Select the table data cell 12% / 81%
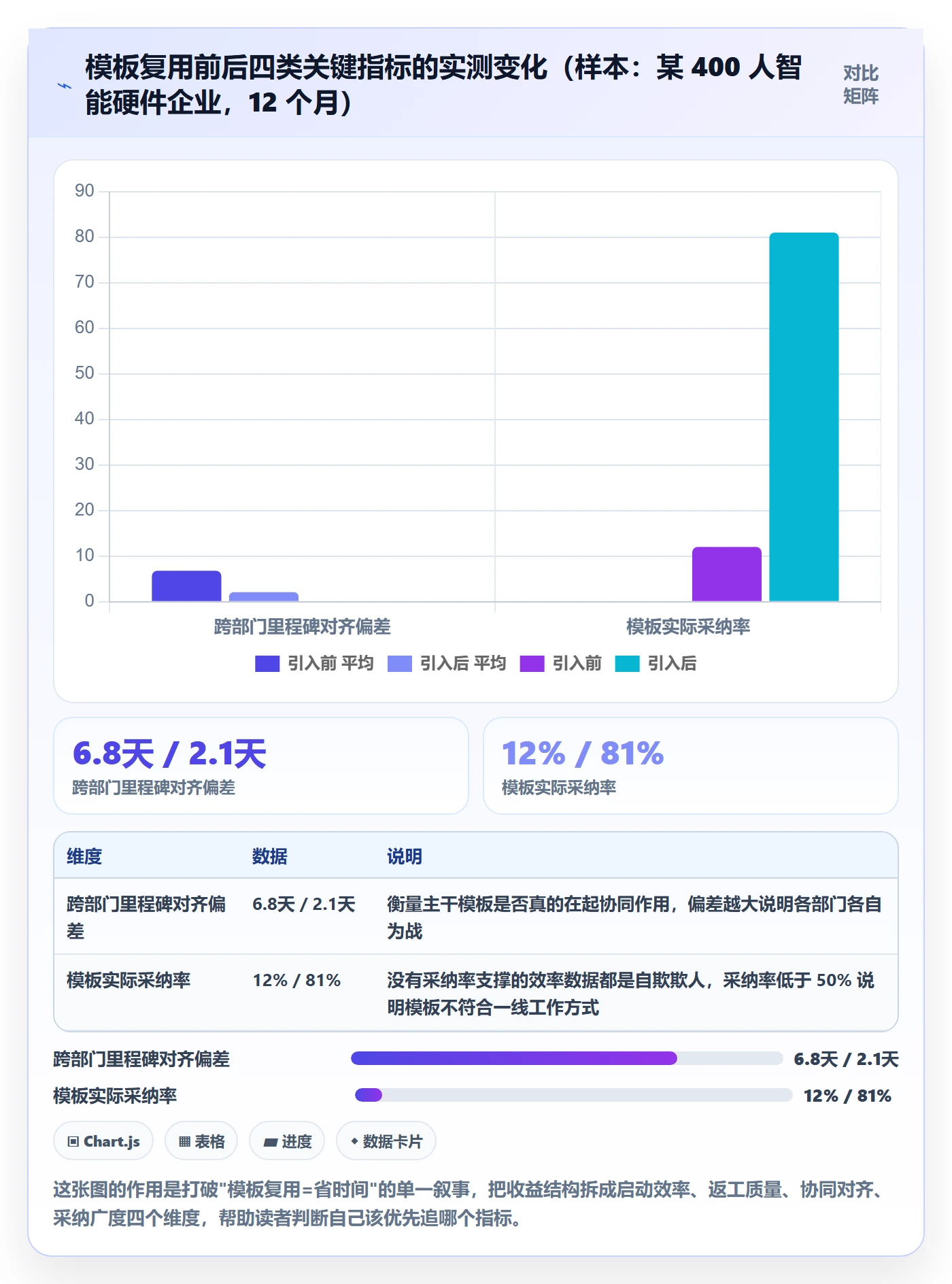The image size is (952, 1284). [297, 980]
